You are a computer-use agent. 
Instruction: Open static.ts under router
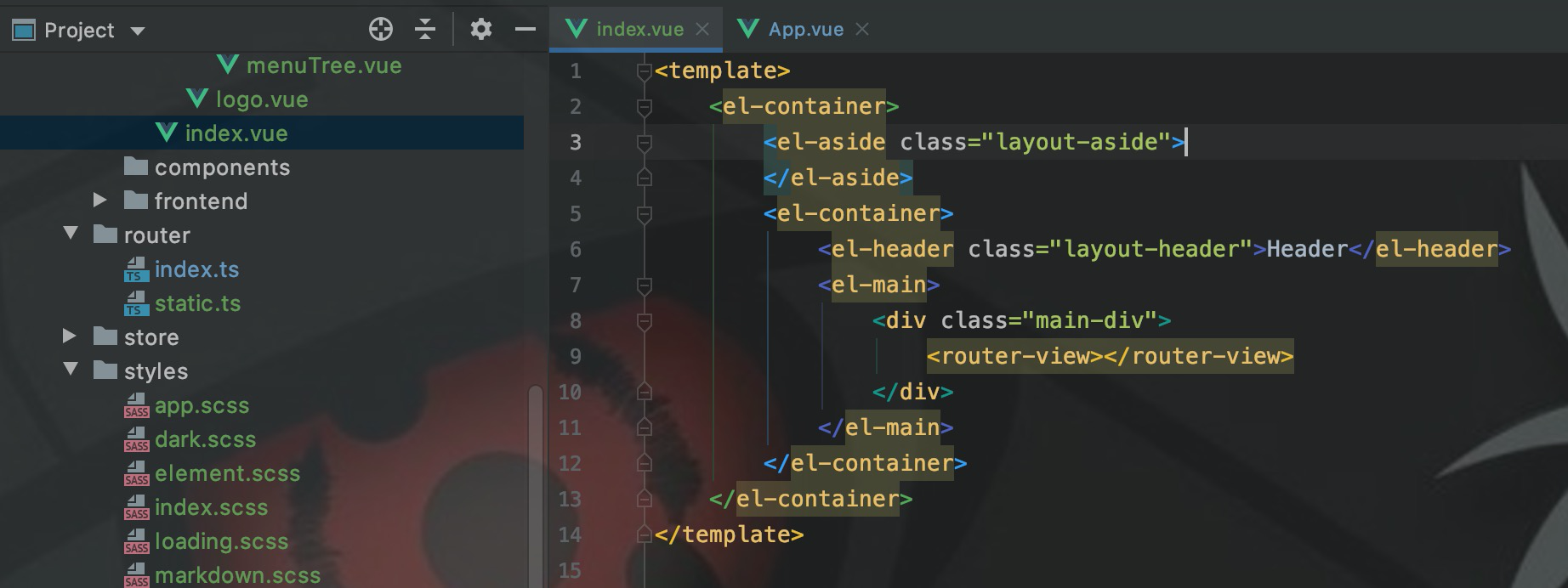click(197, 303)
